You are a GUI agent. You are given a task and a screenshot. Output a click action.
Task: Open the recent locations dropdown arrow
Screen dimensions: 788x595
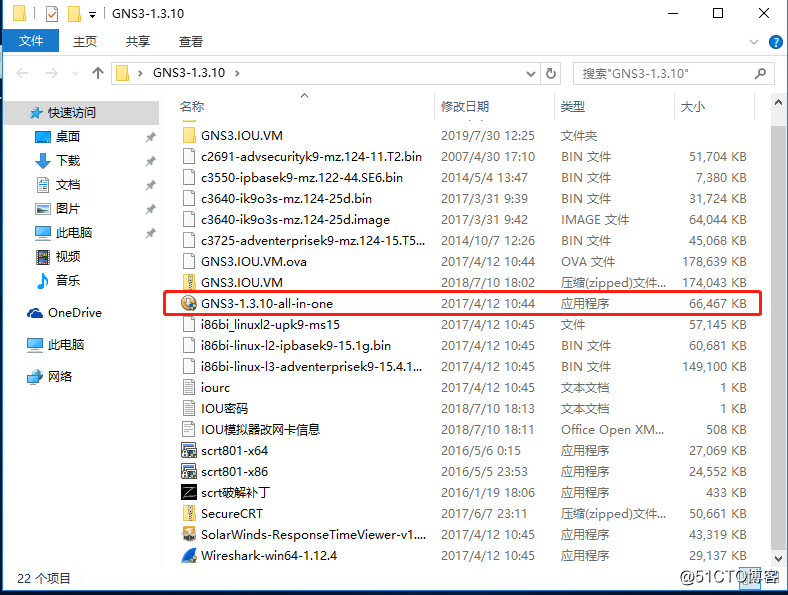click(x=75, y=73)
